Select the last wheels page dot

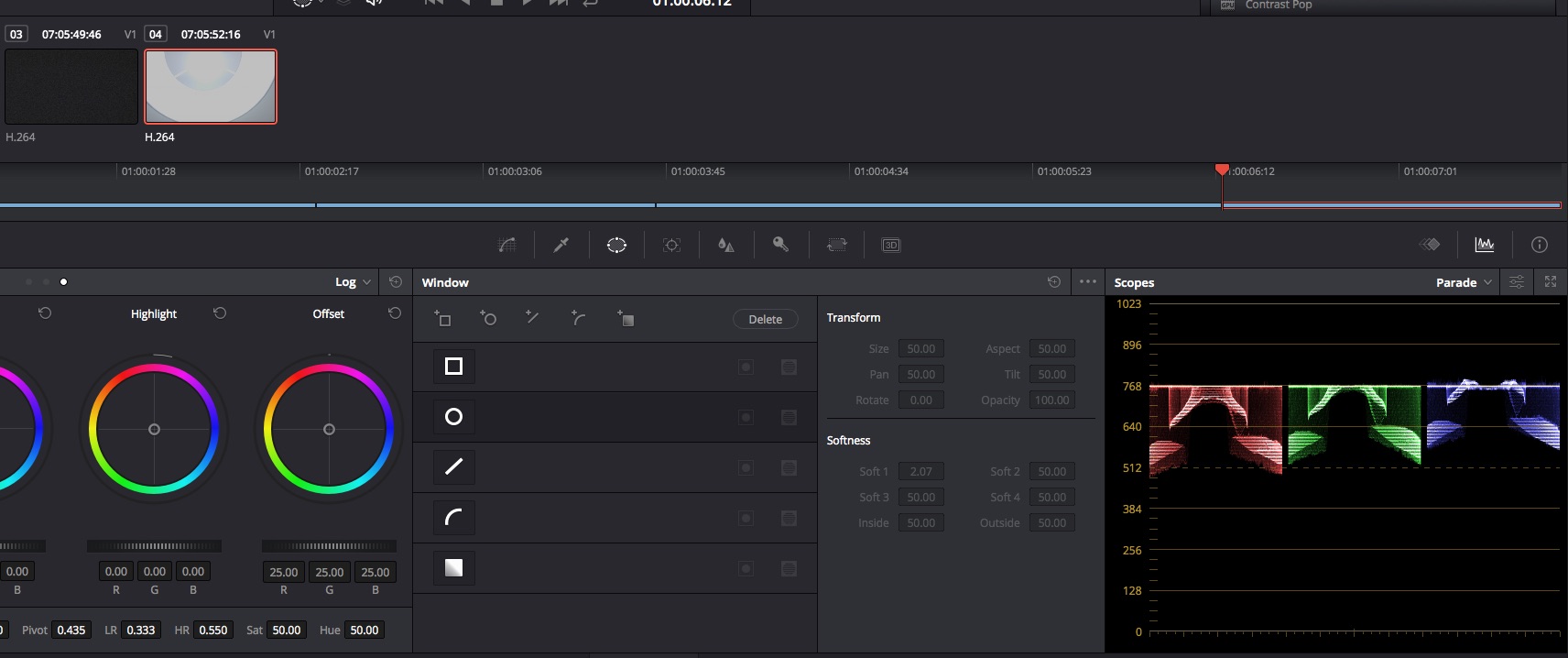pyautogui.click(x=63, y=281)
